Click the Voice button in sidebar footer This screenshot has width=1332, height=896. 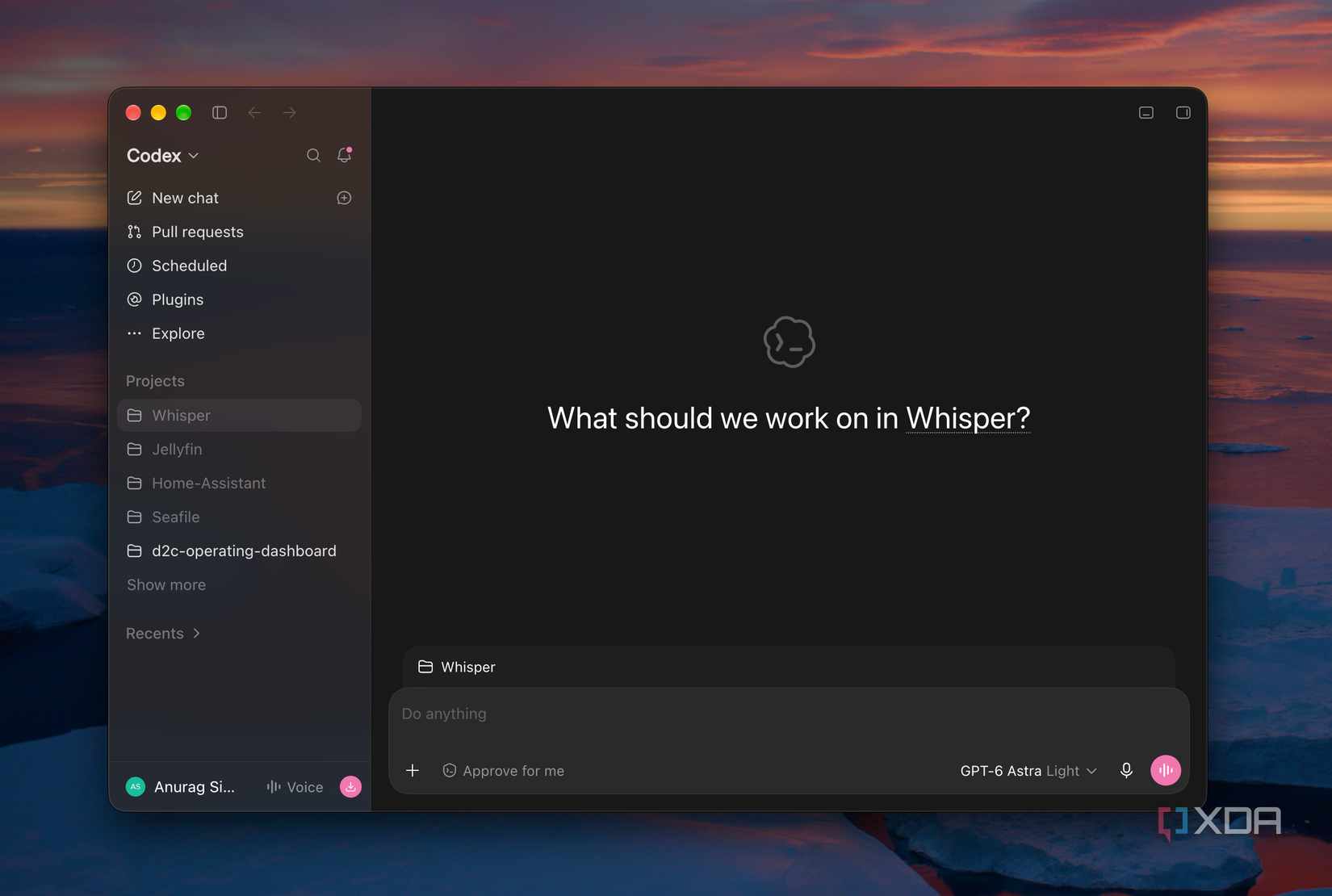point(295,787)
